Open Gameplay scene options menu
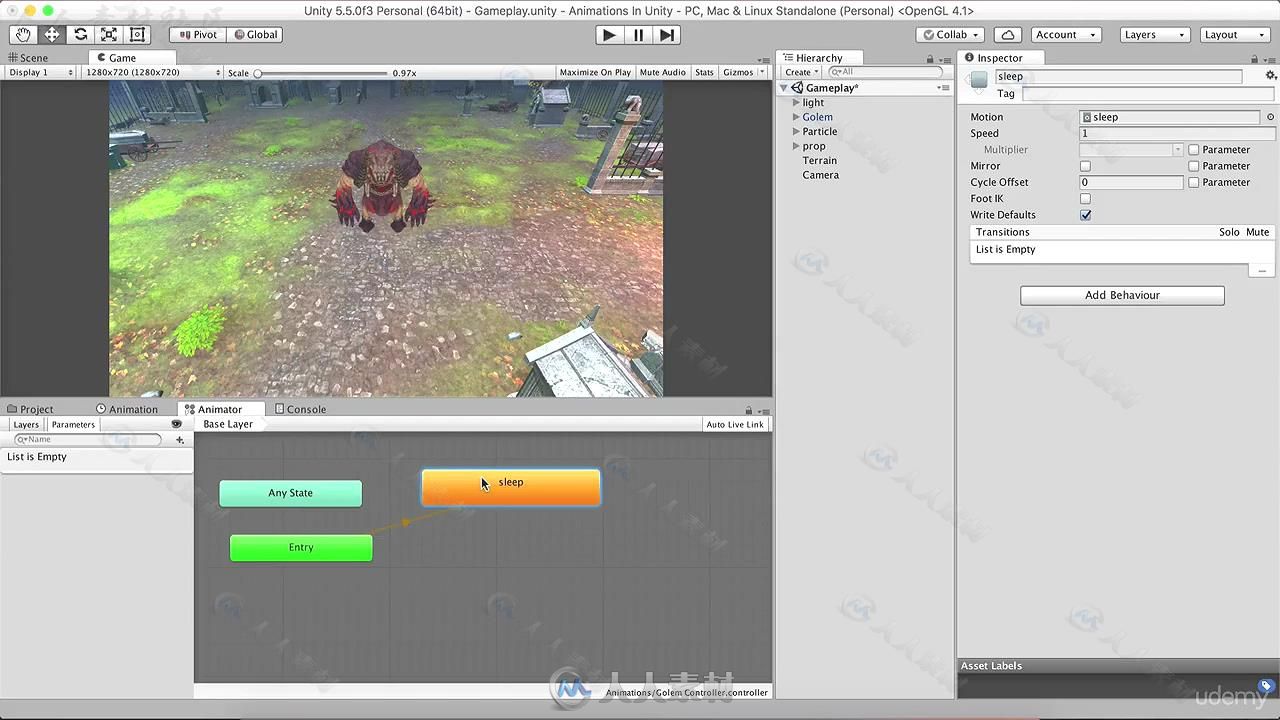This screenshot has height=720, width=1280. coord(943,88)
